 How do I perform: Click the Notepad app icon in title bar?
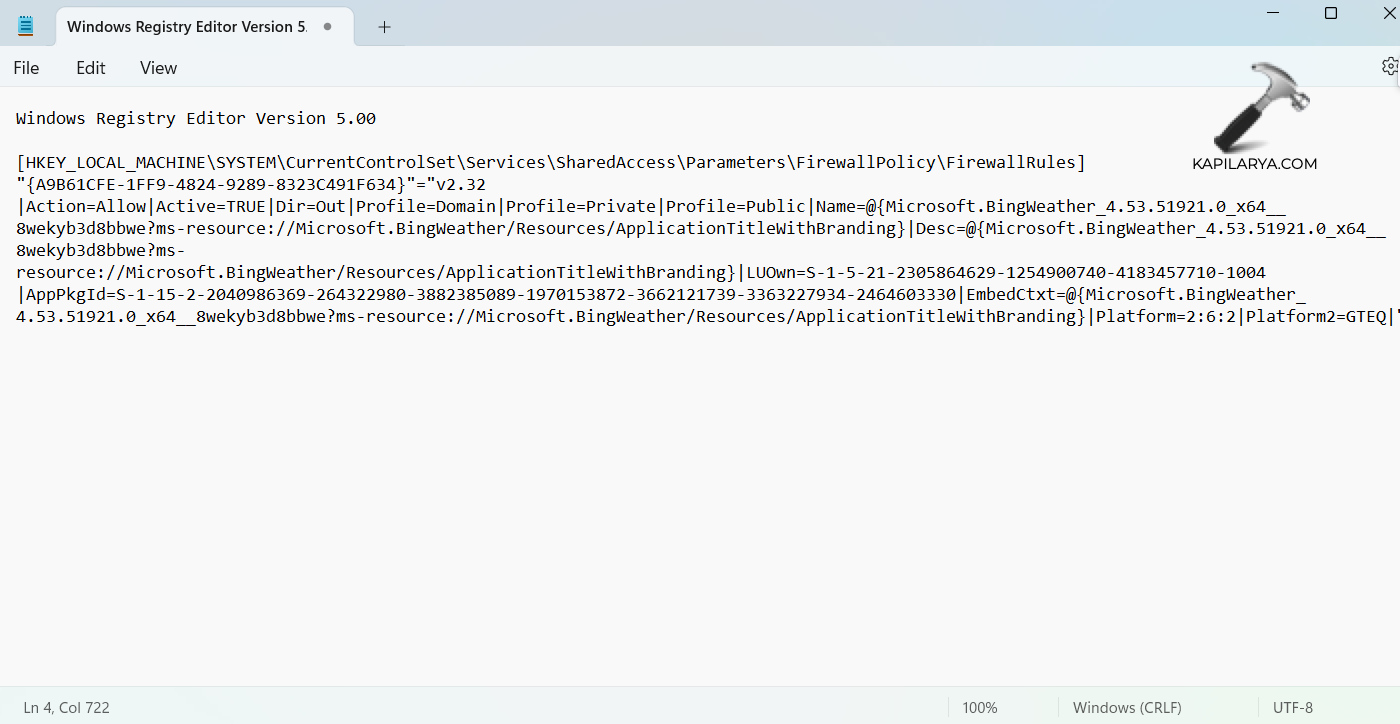(26, 27)
